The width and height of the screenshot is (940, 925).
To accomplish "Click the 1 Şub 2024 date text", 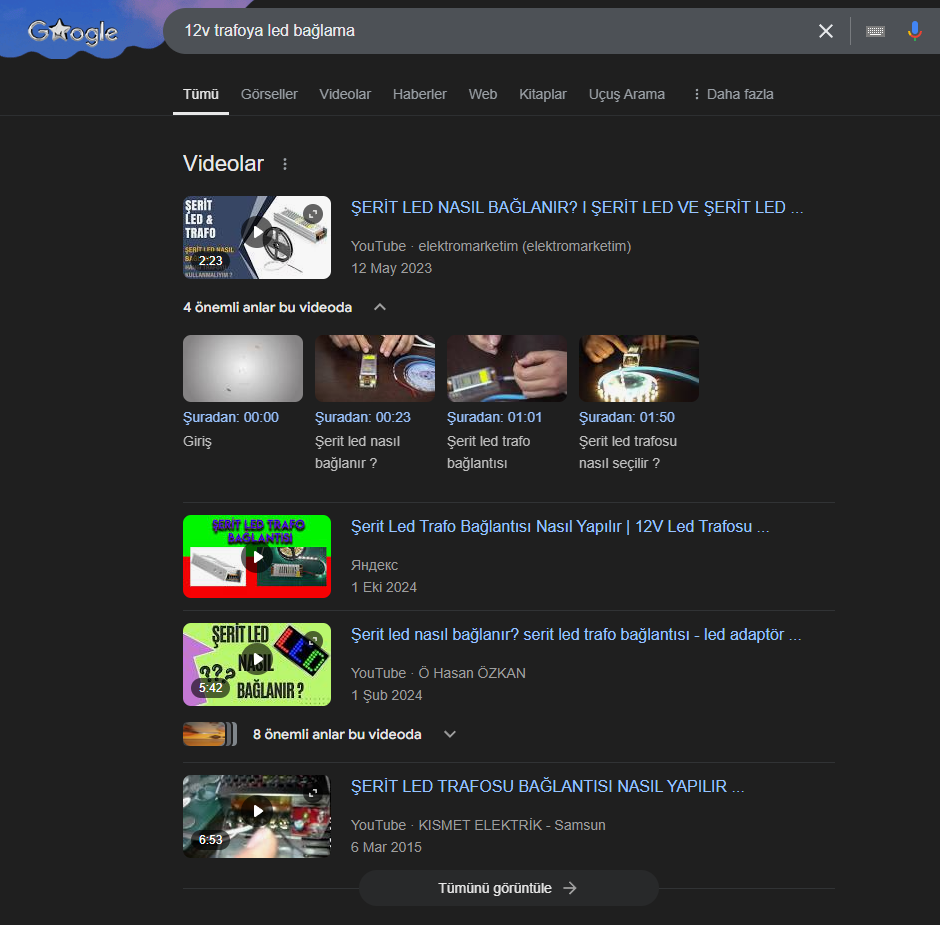I will pos(387,695).
